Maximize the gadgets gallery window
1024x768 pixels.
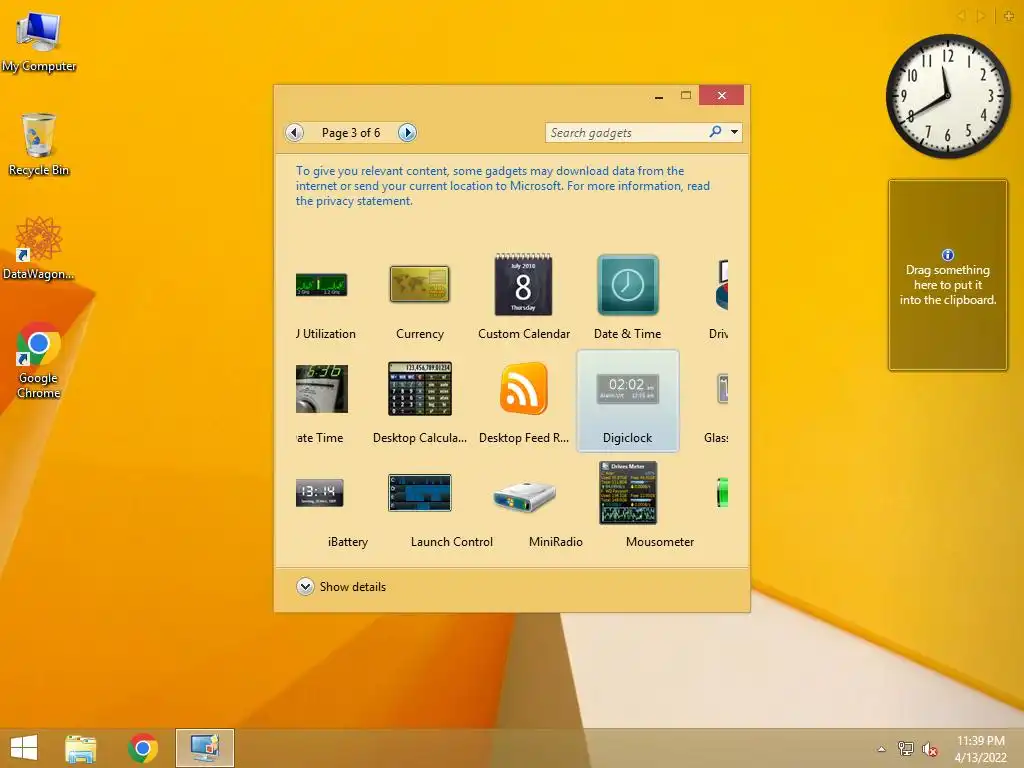coord(686,95)
